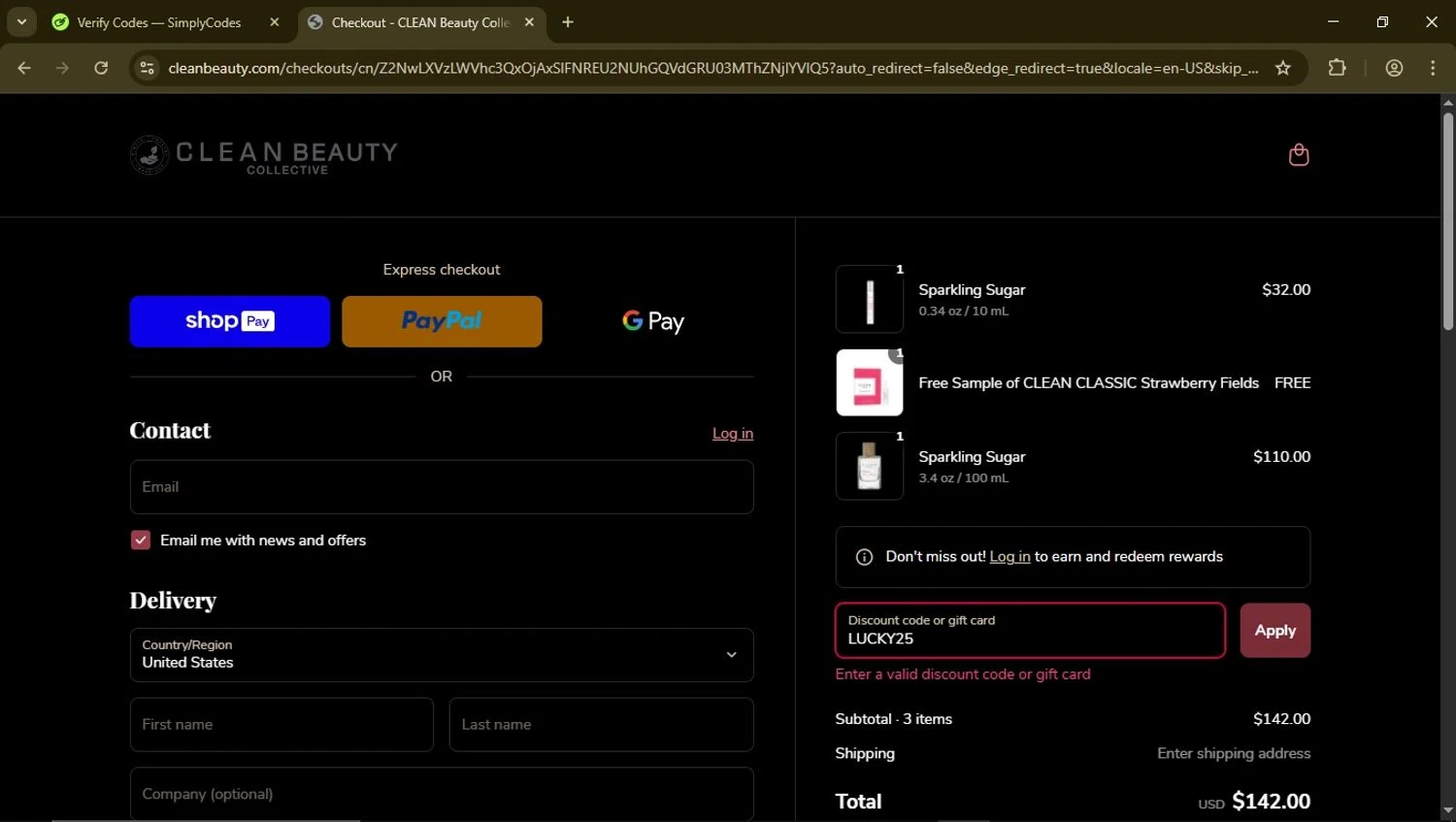
Task: Bookmark this page with star icon
Action: point(1283,68)
